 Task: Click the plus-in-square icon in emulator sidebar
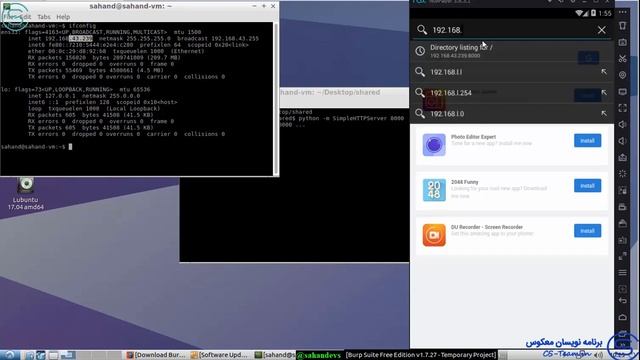pos(622,289)
